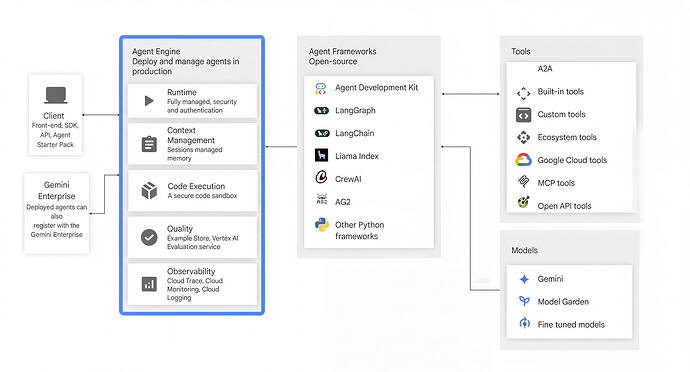Screen dimensions: 690x372
Task: Click the Models panel title
Action: 525,250
